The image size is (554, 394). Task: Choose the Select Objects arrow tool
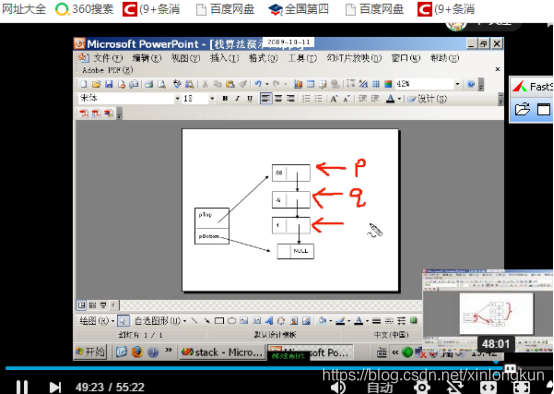click(x=123, y=321)
